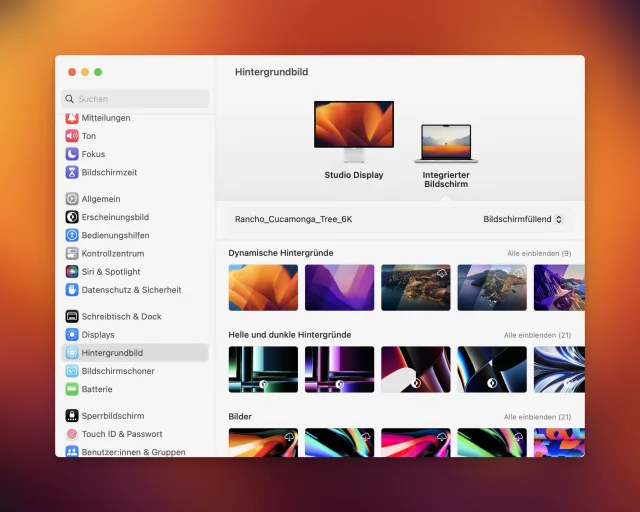Select the Batterie icon in sidebar
640x512 pixels.
tap(72, 389)
